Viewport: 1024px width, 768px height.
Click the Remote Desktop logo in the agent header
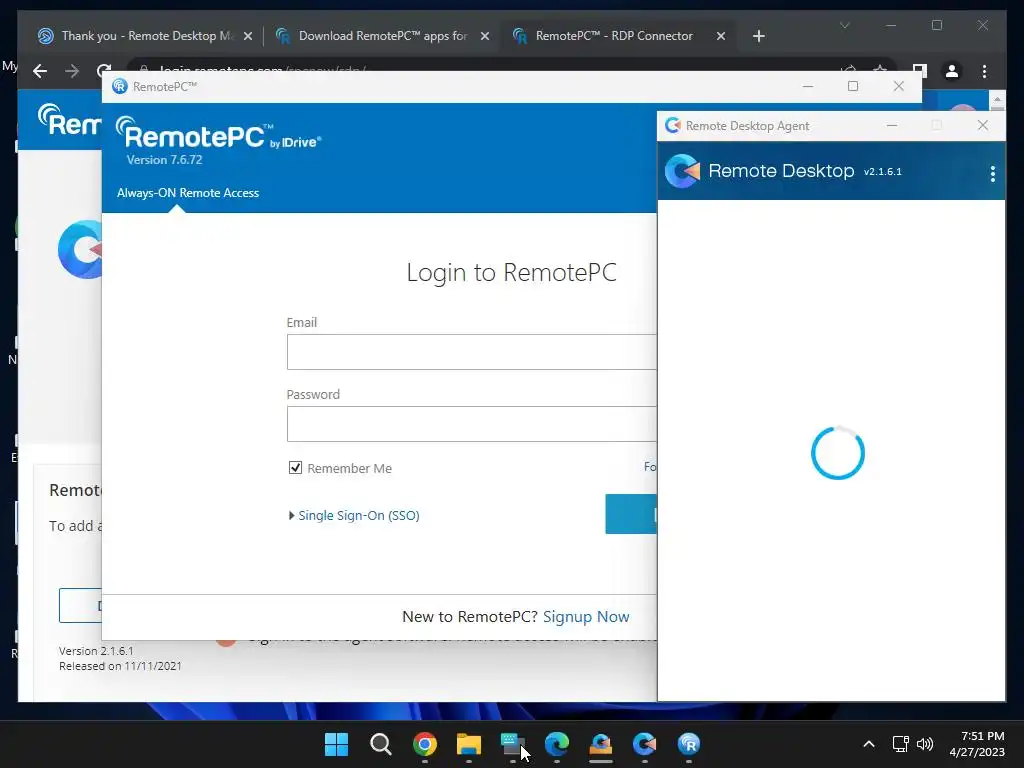pyautogui.click(x=682, y=171)
